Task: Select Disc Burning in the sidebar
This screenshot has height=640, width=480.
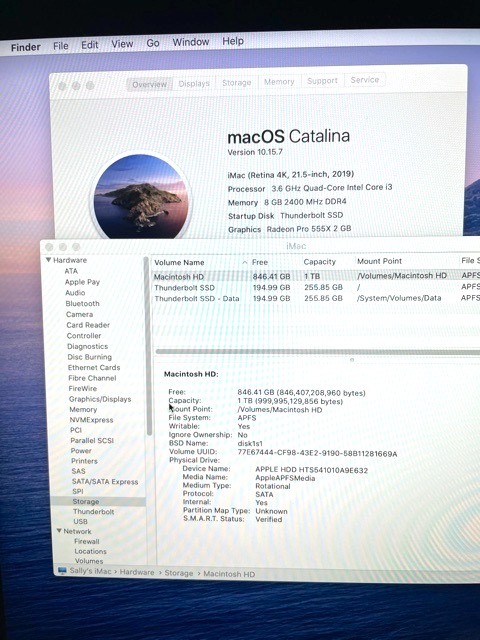Action: point(89,357)
